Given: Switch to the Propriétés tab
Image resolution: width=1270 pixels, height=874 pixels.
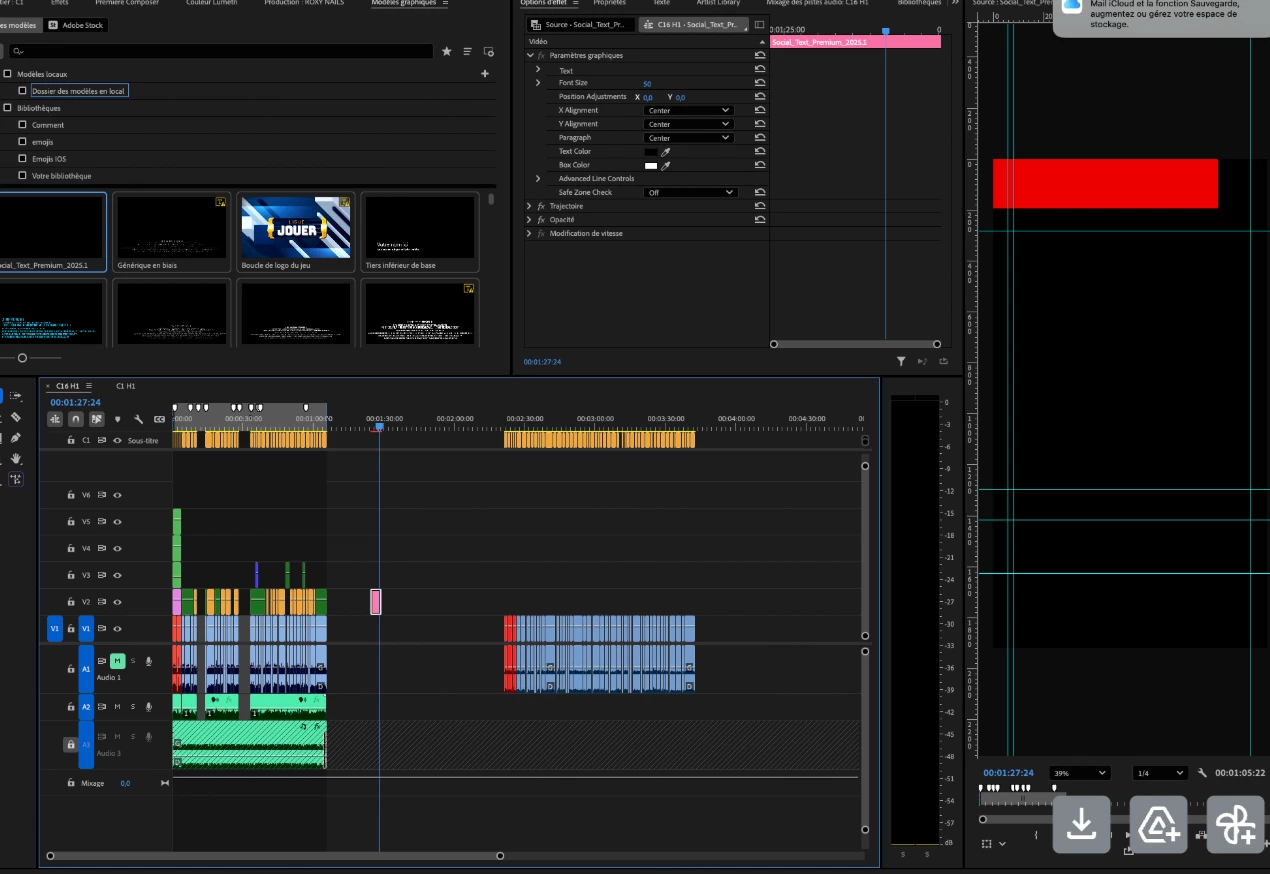Looking at the screenshot, I should click(x=610, y=3).
